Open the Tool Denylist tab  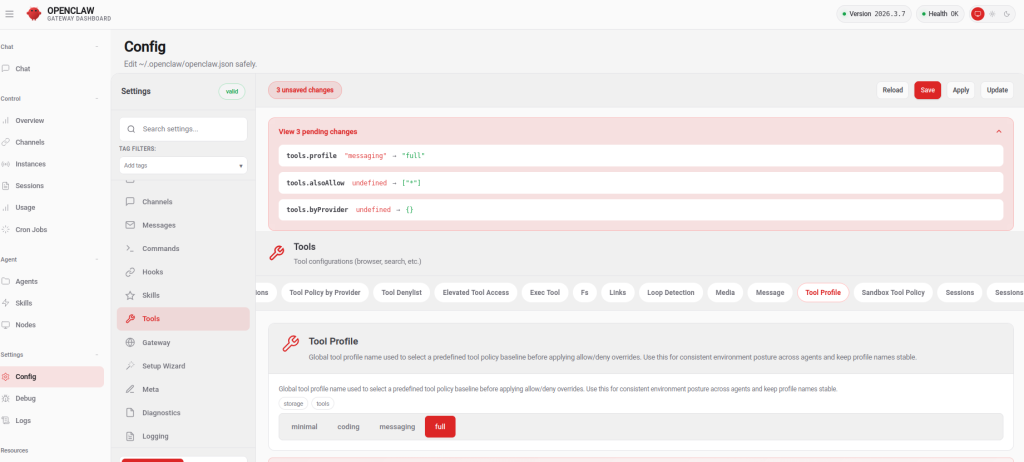(402, 293)
